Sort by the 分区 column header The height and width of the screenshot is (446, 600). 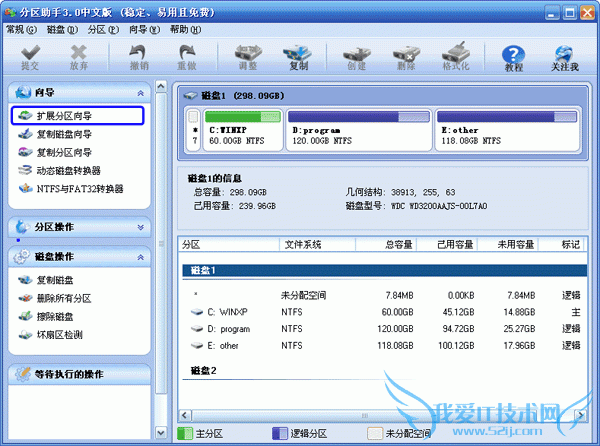point(229,244)
